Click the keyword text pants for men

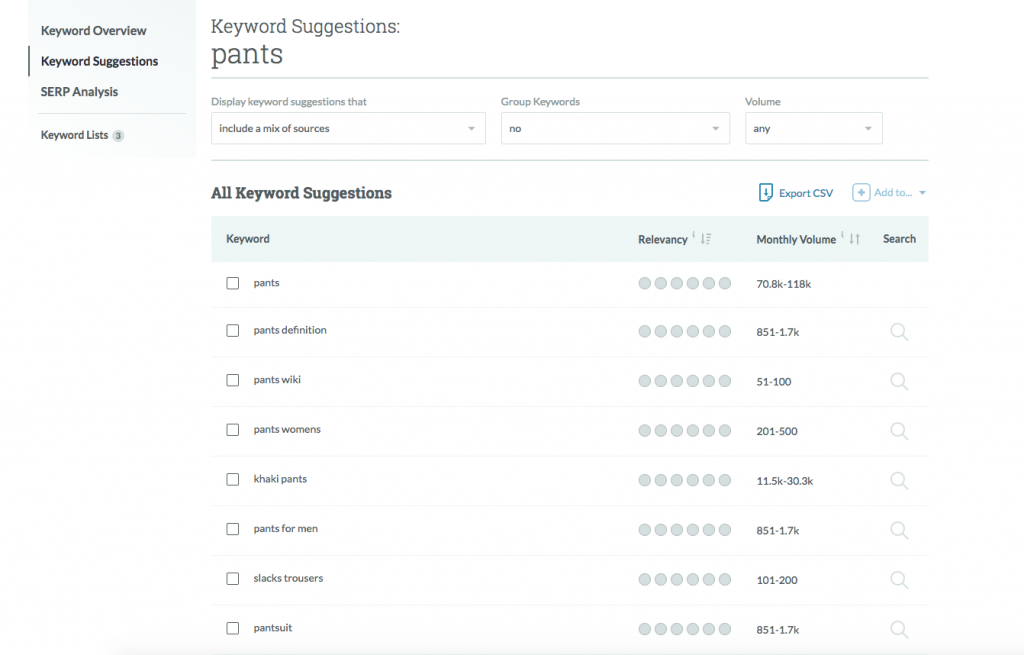[x=286, y=528]
